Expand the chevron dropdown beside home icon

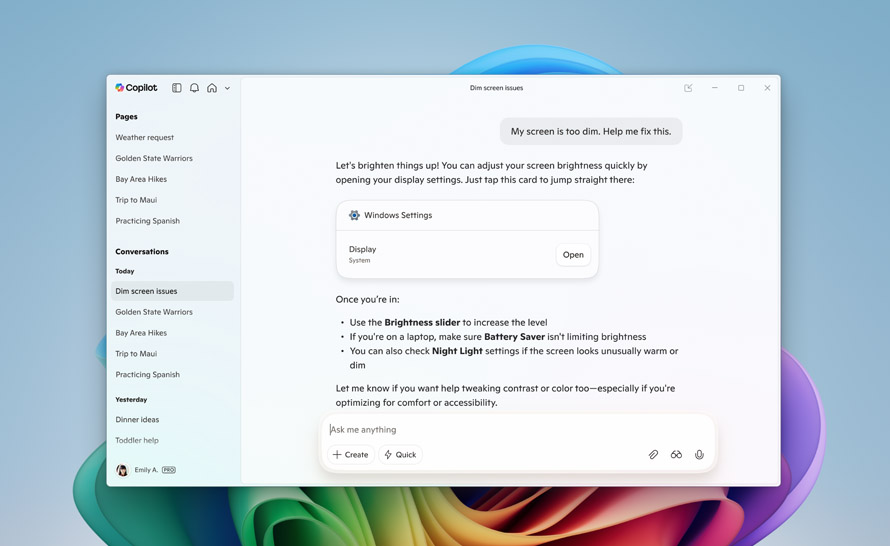pyautogui.click(x=227, y=89)
